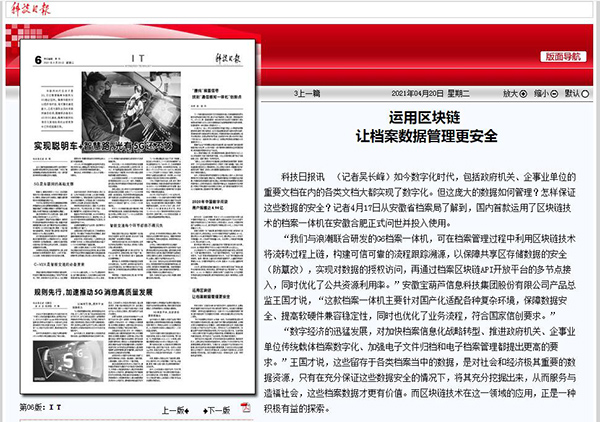Select title 让档案数据管理更安全
This screenshot has height=422, width=600.
pos(426,136)
